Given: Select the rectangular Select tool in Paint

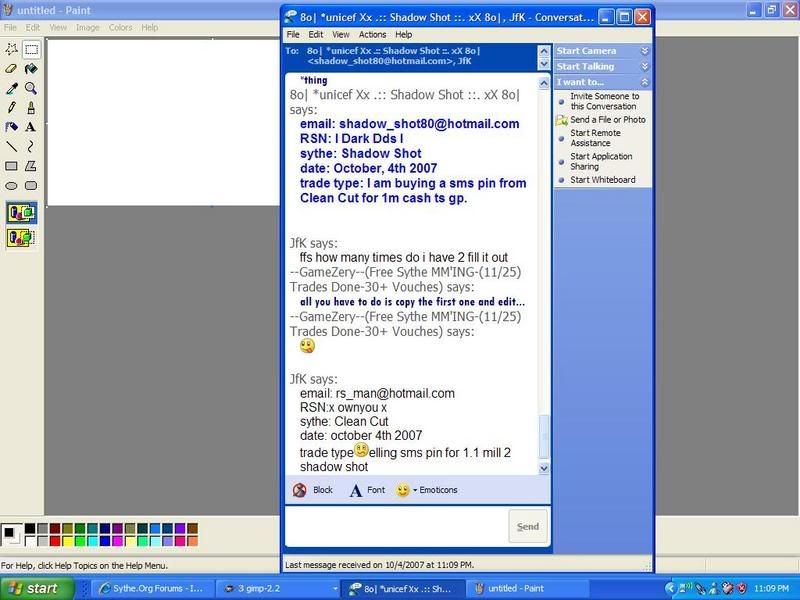Looking at the screenshot, I should coord(31,49).
